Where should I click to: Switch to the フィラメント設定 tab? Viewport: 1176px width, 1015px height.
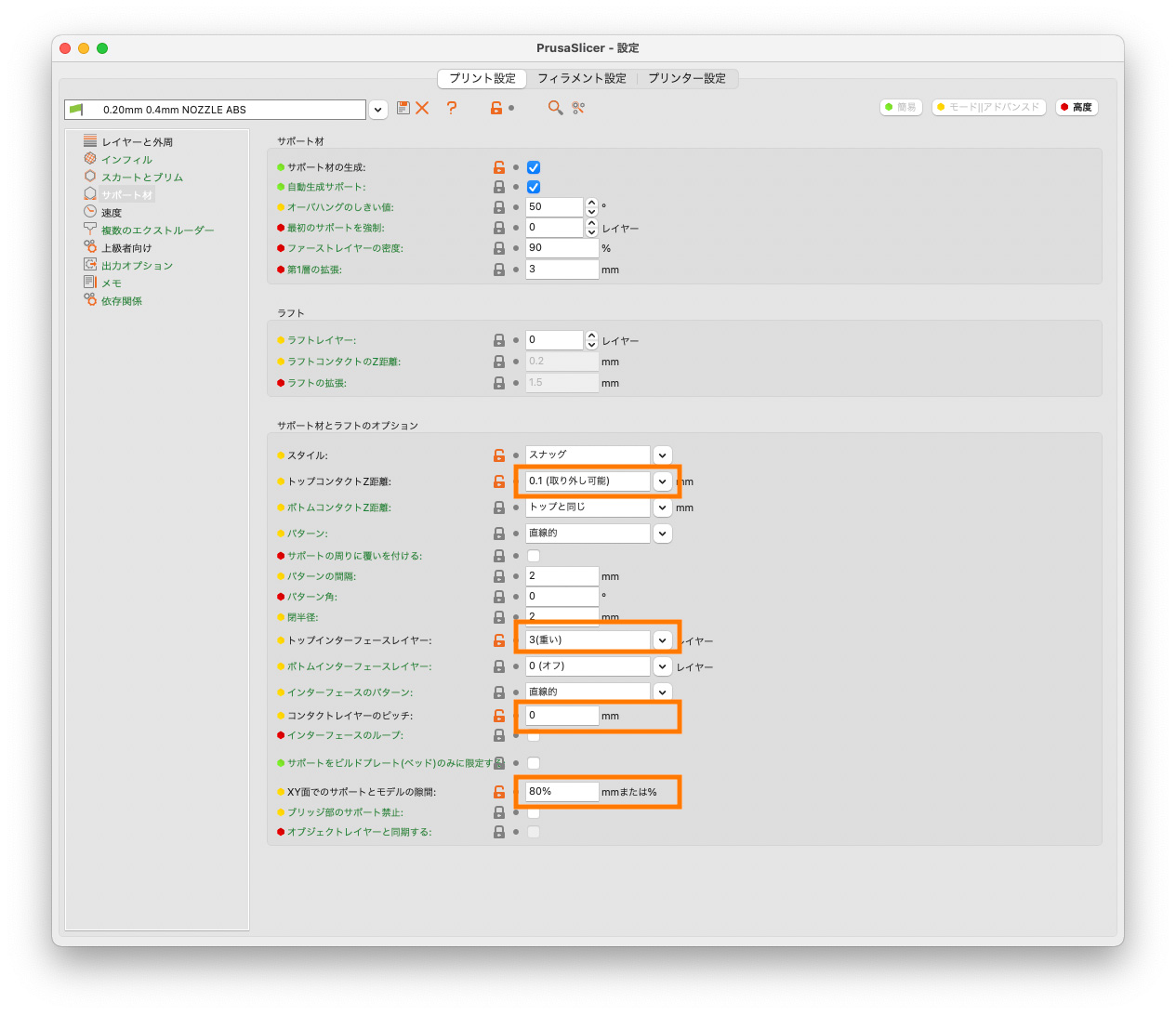582,79
